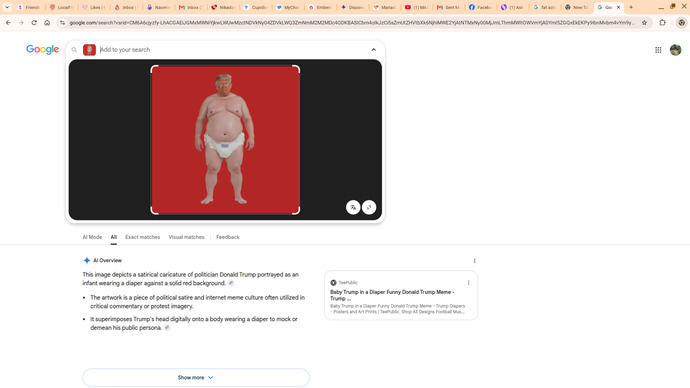This screenshot has height=388, width=690.
Task: Click source link icon after 'public persona'
Action: pyautogui.click(x=167, y=328)
